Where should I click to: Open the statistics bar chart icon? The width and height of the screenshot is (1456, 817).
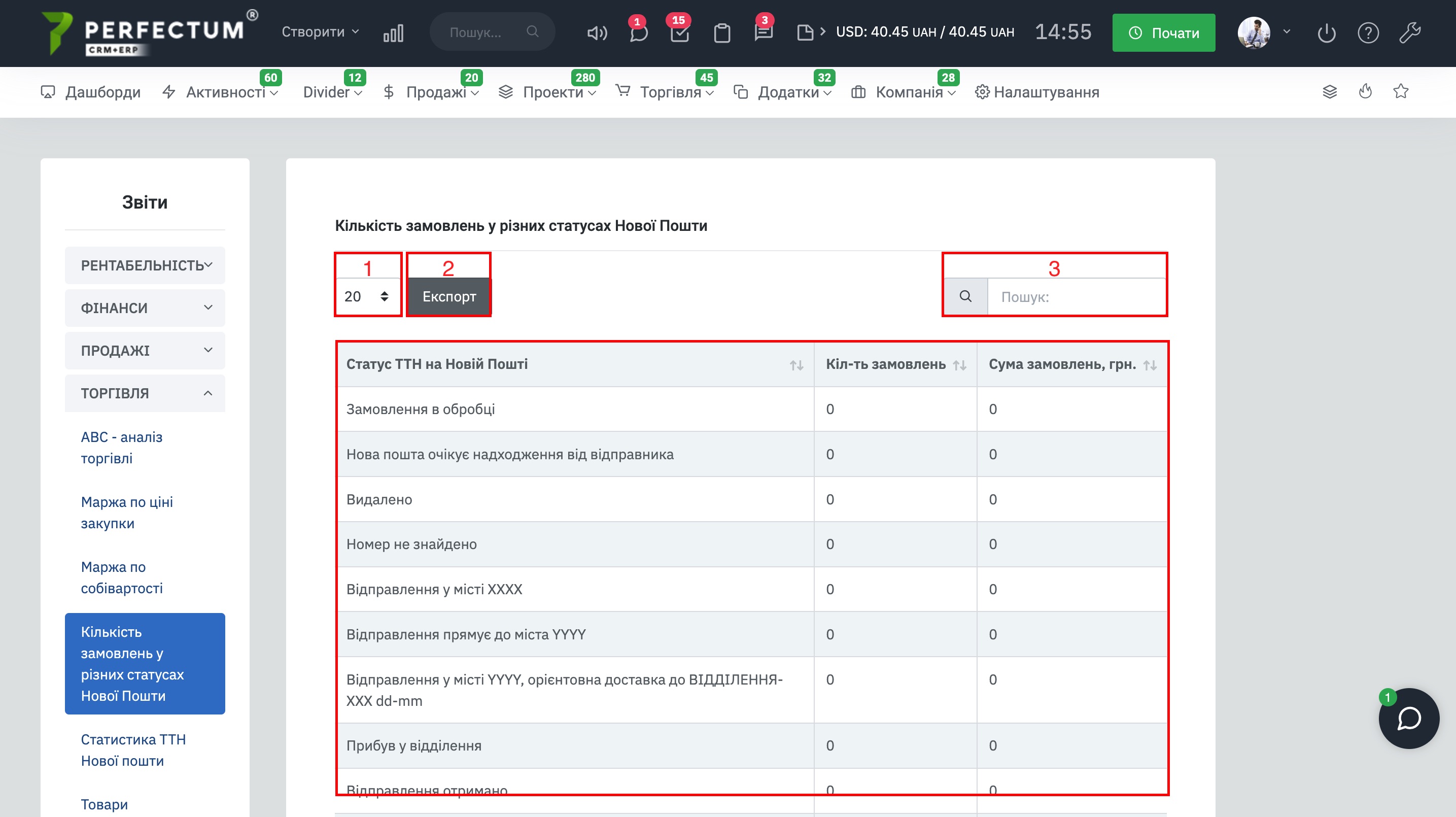pyautogui.click(x=393, y=33)
